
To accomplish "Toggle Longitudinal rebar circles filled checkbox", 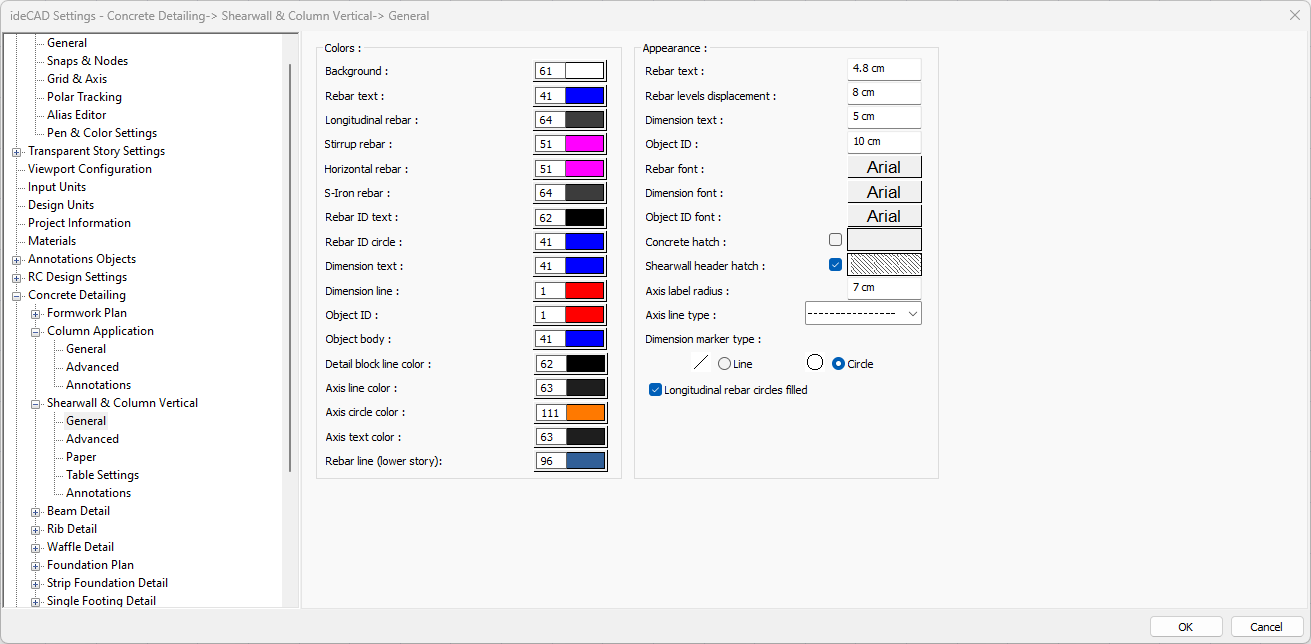I will click(x=656, y=390).
